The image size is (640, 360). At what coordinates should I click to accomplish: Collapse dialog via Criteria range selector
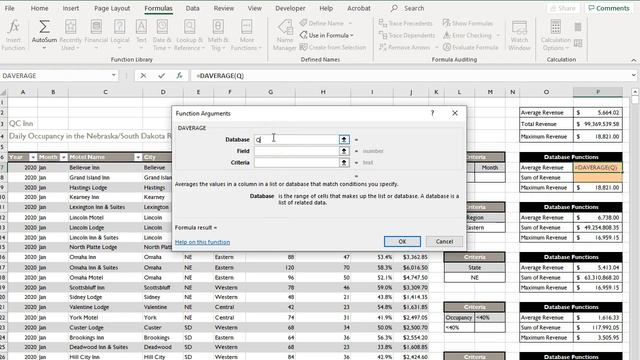click(344, 162)
